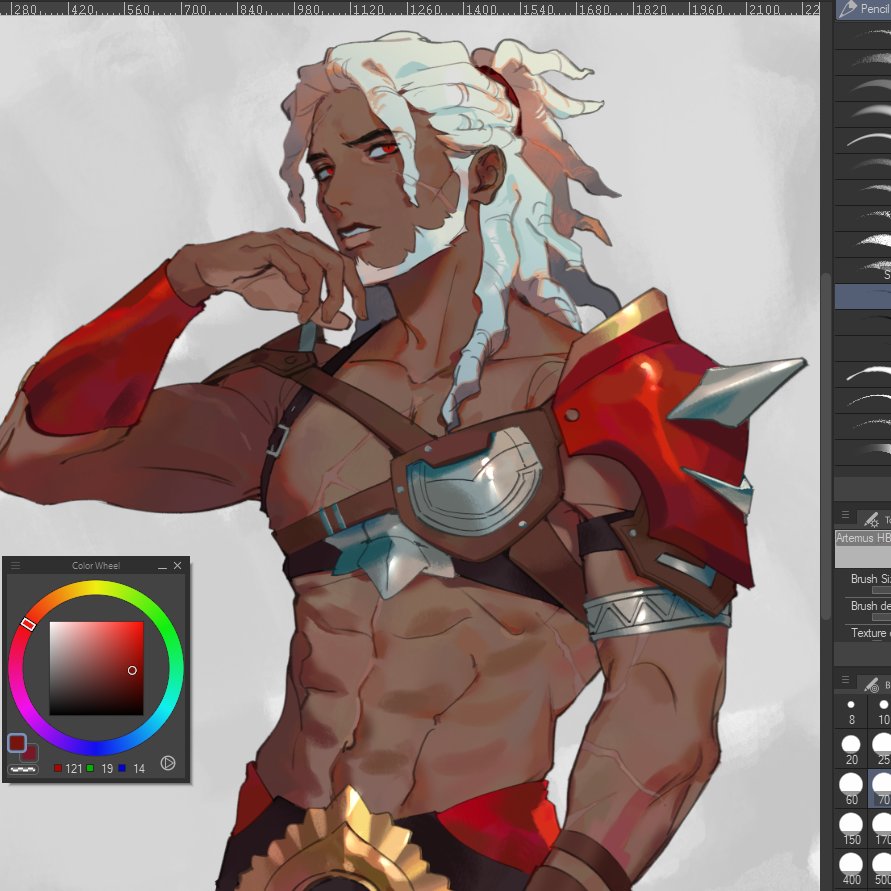This screenshot has height=891, width=891.
Task: Click the Artemus HB brush name box
Action: point(863,549)
